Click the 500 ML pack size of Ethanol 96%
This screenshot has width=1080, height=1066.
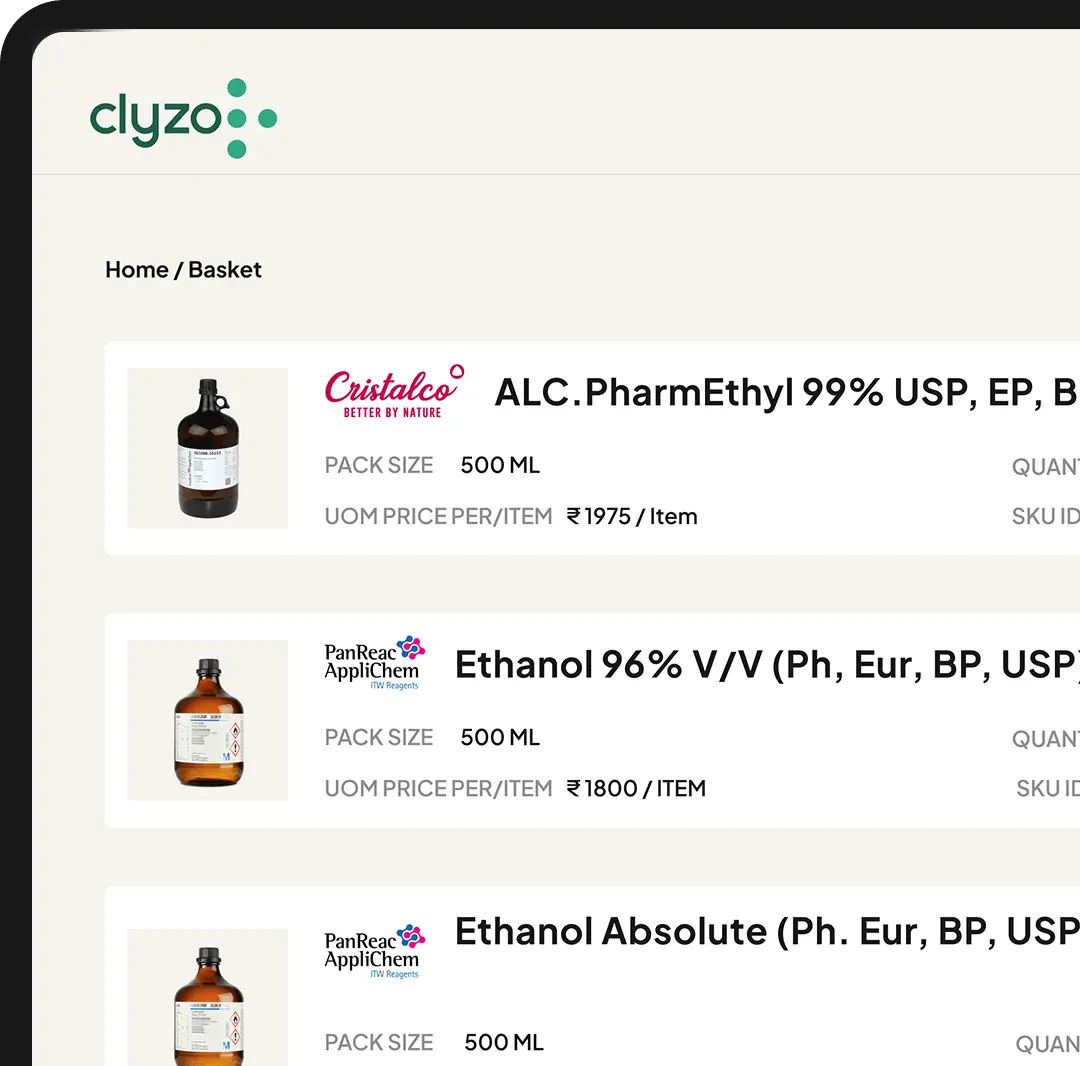pos(500,738)
